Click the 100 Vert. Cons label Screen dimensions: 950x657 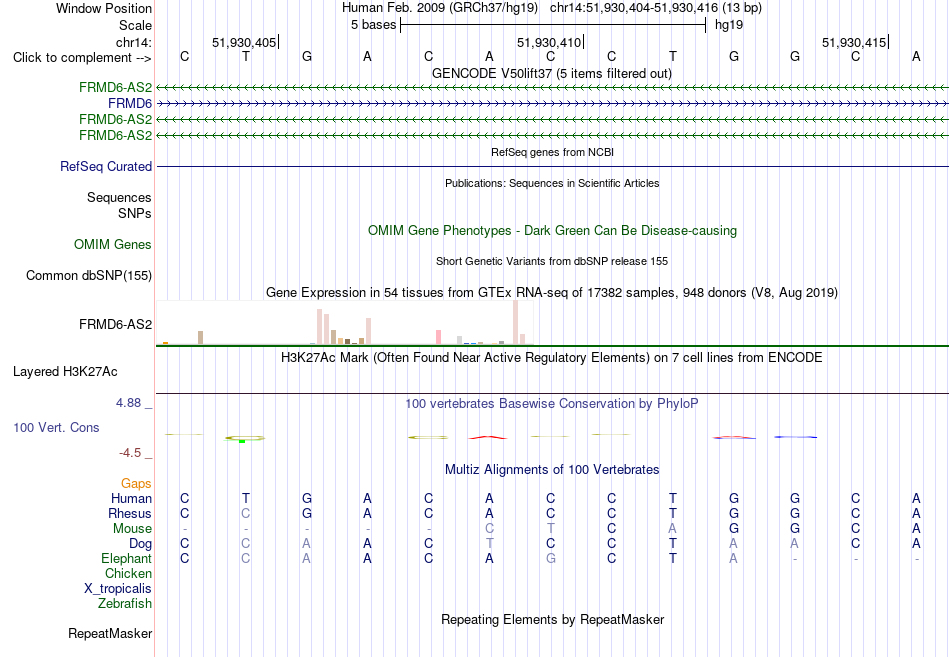pos(56,428)
